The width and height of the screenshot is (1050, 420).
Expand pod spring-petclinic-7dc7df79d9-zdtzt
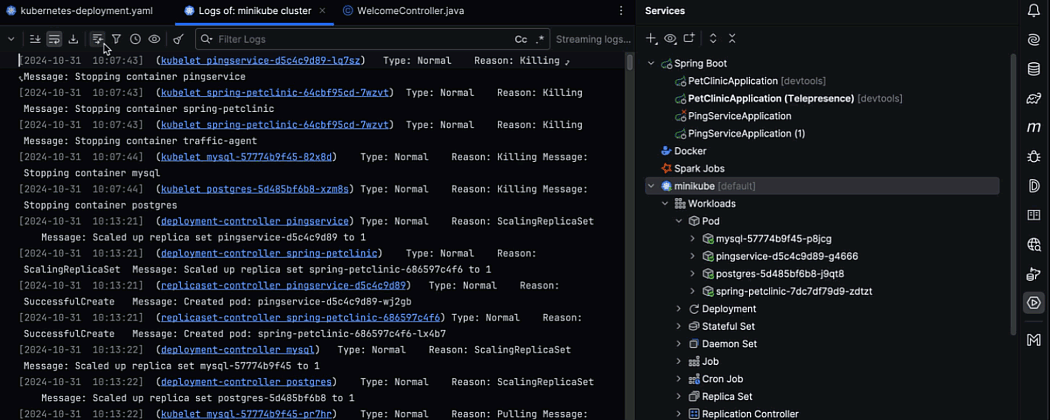click(692, 291)
